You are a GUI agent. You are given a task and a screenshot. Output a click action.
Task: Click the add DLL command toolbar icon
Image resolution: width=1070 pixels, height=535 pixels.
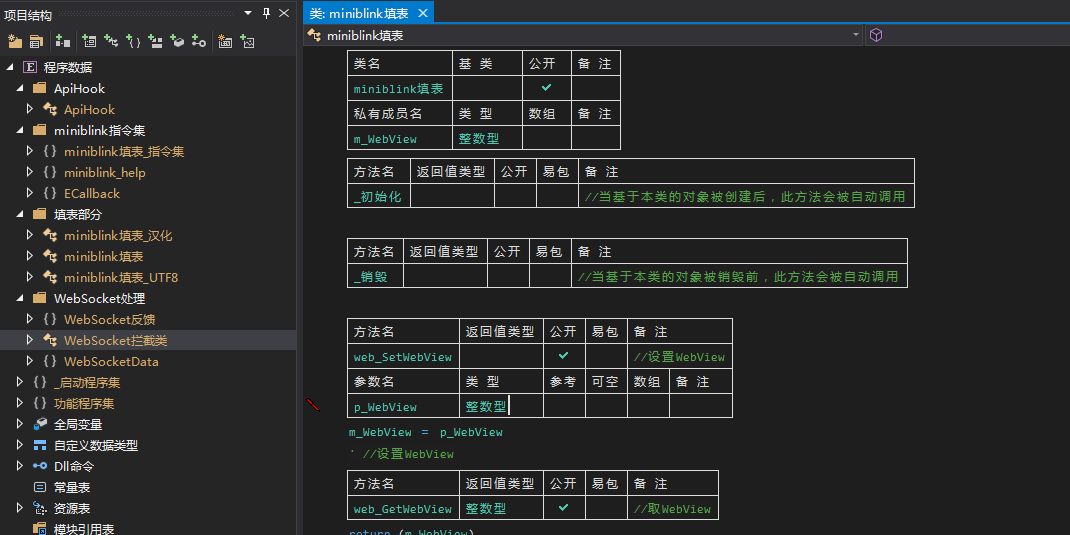(x=199, y=41)
